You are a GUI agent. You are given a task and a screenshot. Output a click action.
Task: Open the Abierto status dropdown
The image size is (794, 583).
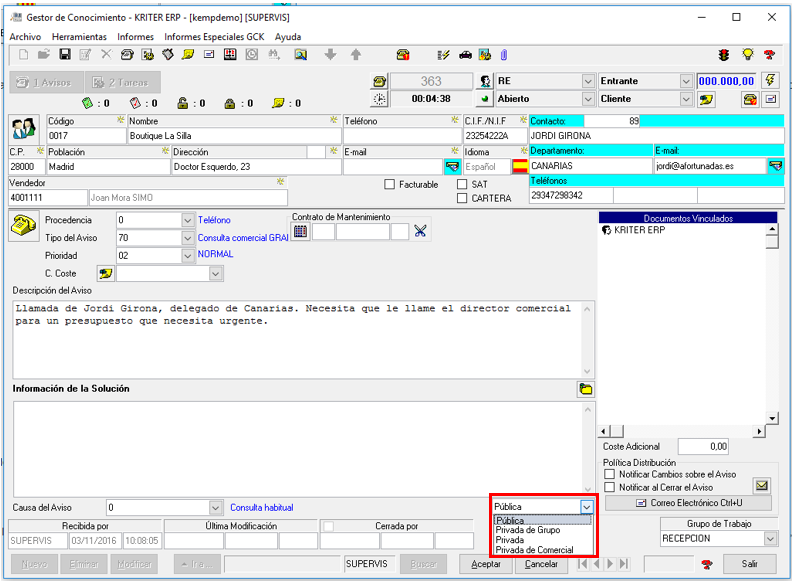[x=588, y=99]
